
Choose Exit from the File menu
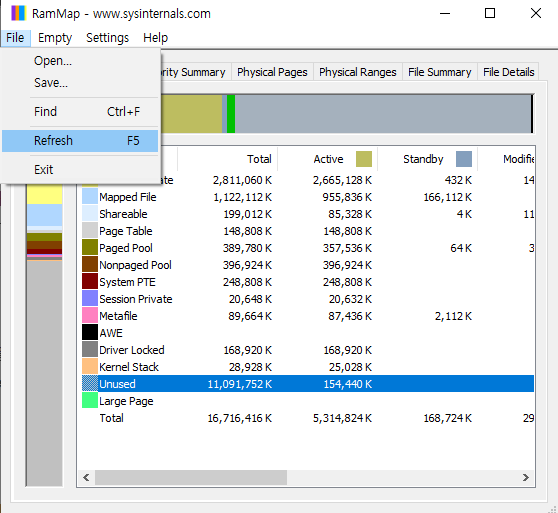80,170
